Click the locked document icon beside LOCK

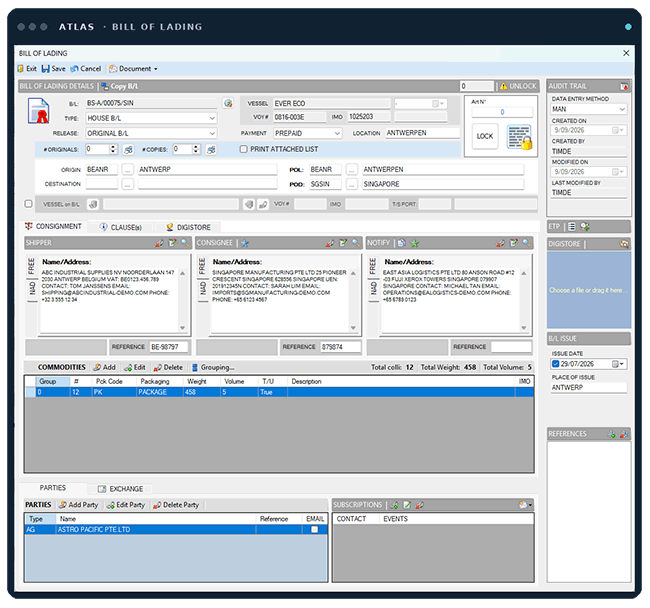(x=519, y=137)
